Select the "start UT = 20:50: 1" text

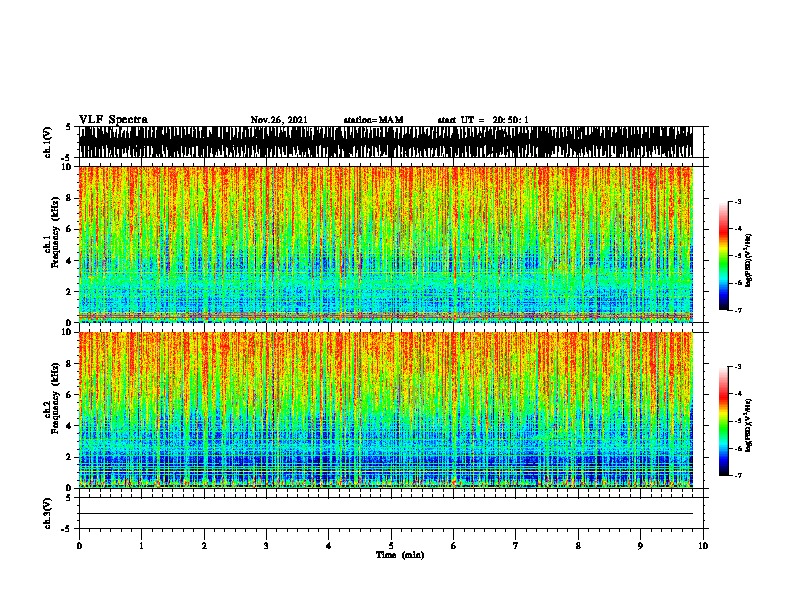(483, 120)
